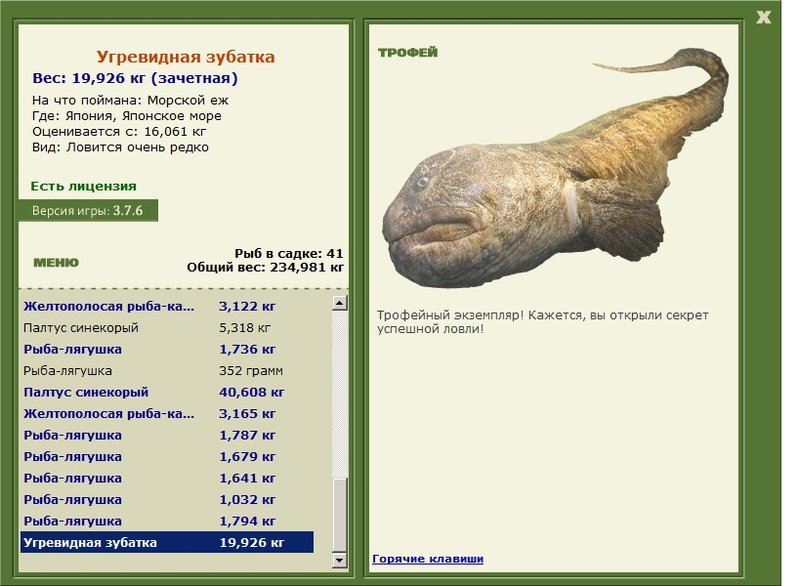Click Вид: Ловится очень редко line

120,147
